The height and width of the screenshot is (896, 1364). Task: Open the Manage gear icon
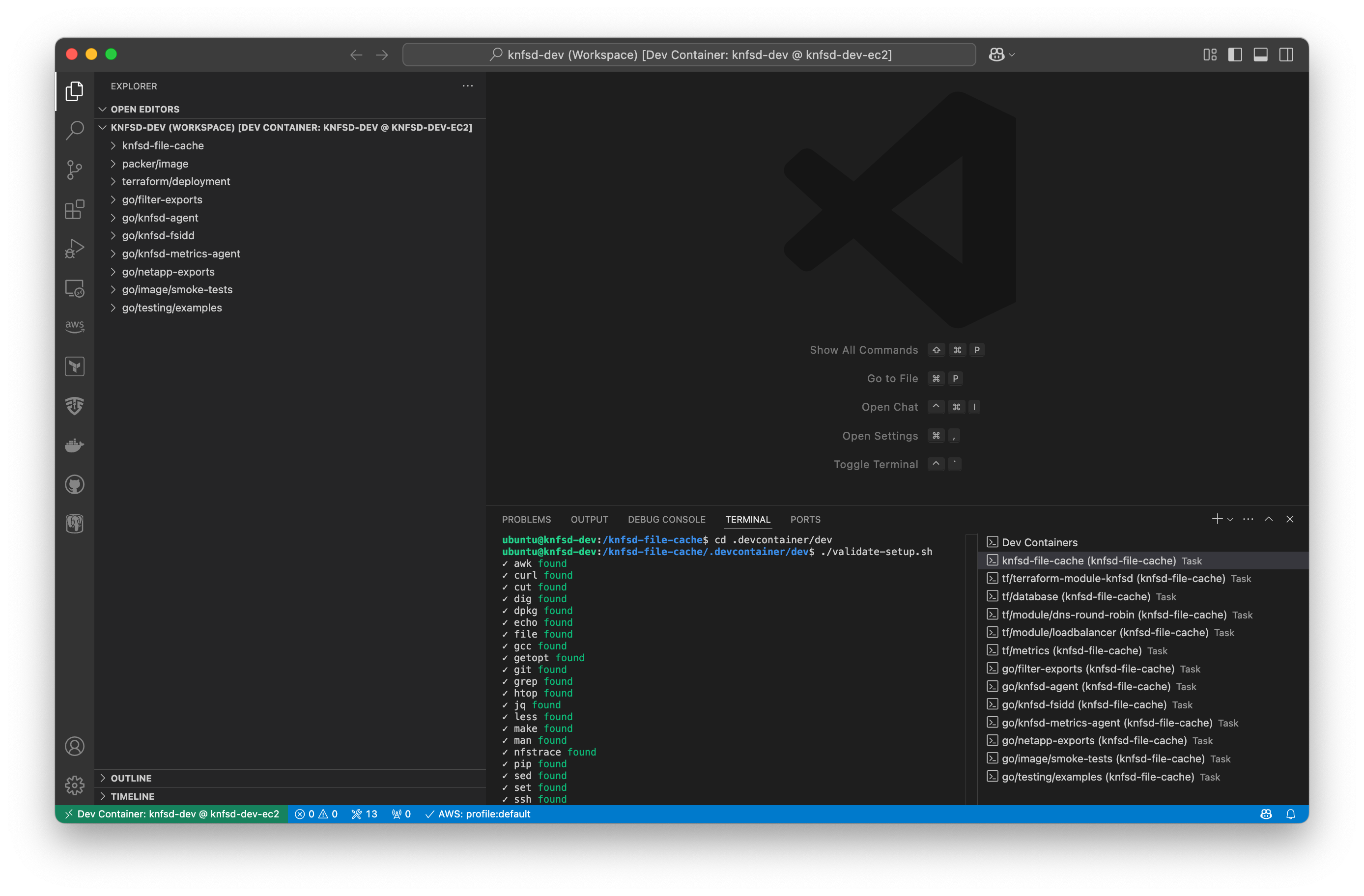click(x=75, y=785)
